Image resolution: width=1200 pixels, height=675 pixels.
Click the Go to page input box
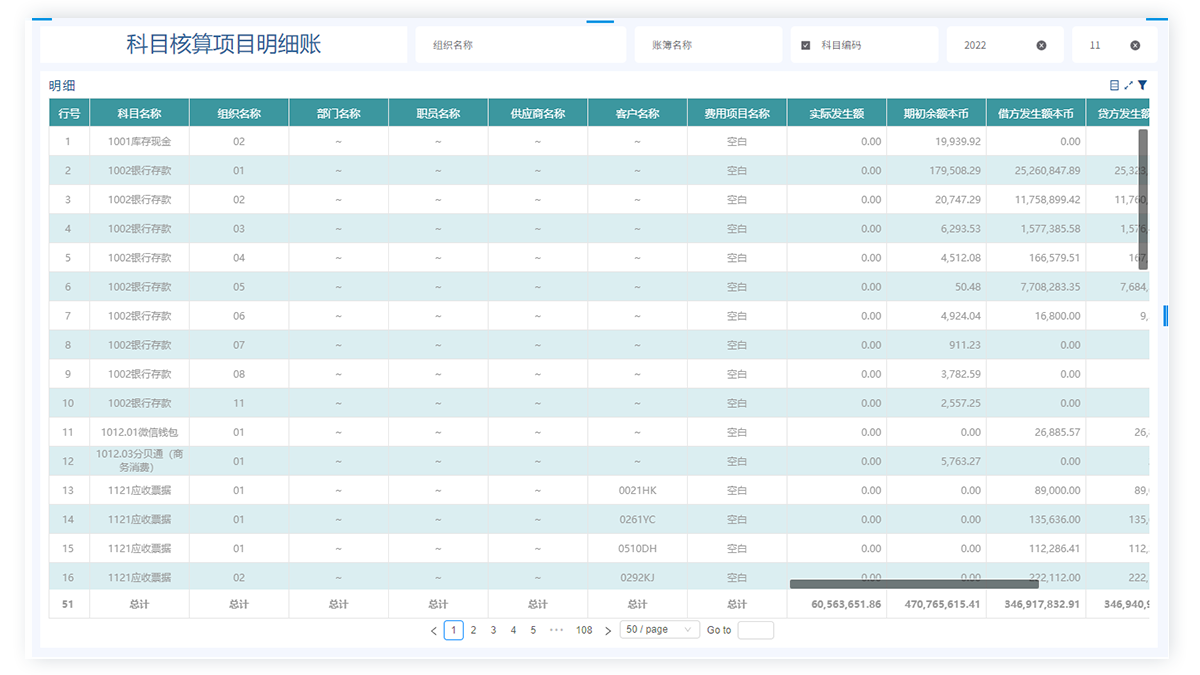pyautogui.click(x=755, y=630)
